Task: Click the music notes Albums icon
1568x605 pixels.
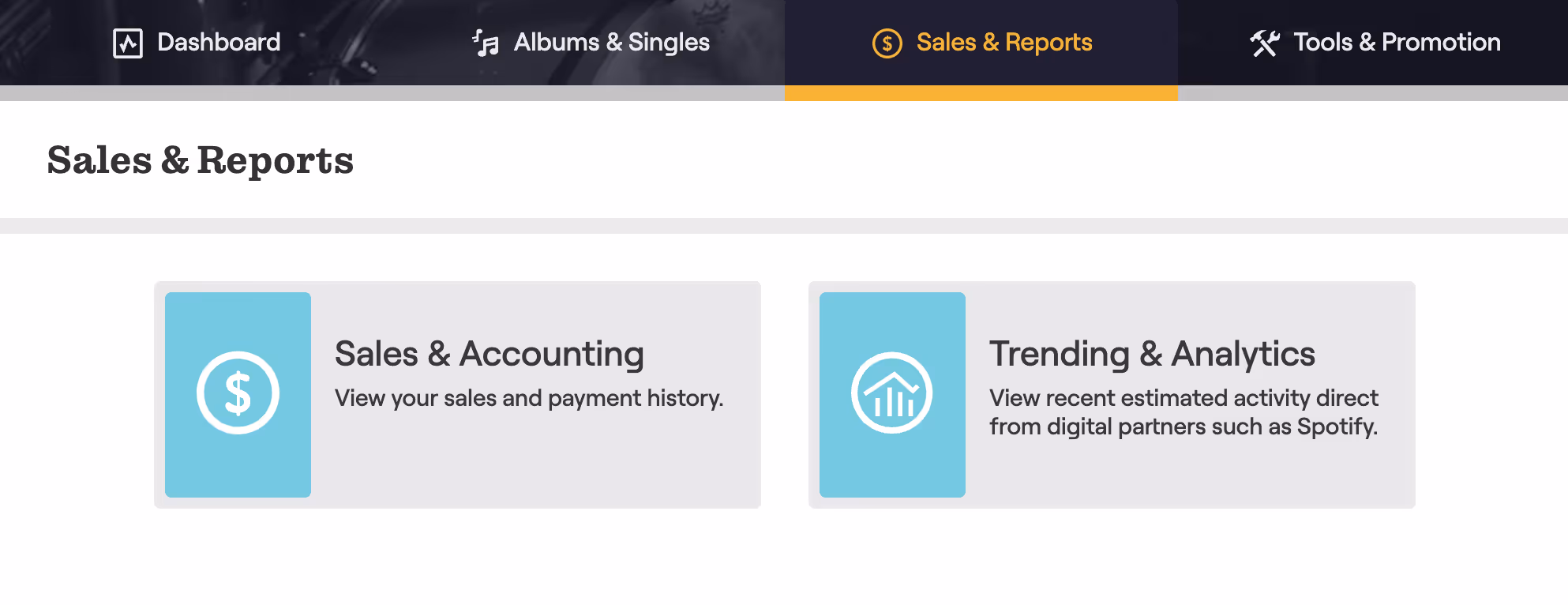Action: (x=486, y=43)
